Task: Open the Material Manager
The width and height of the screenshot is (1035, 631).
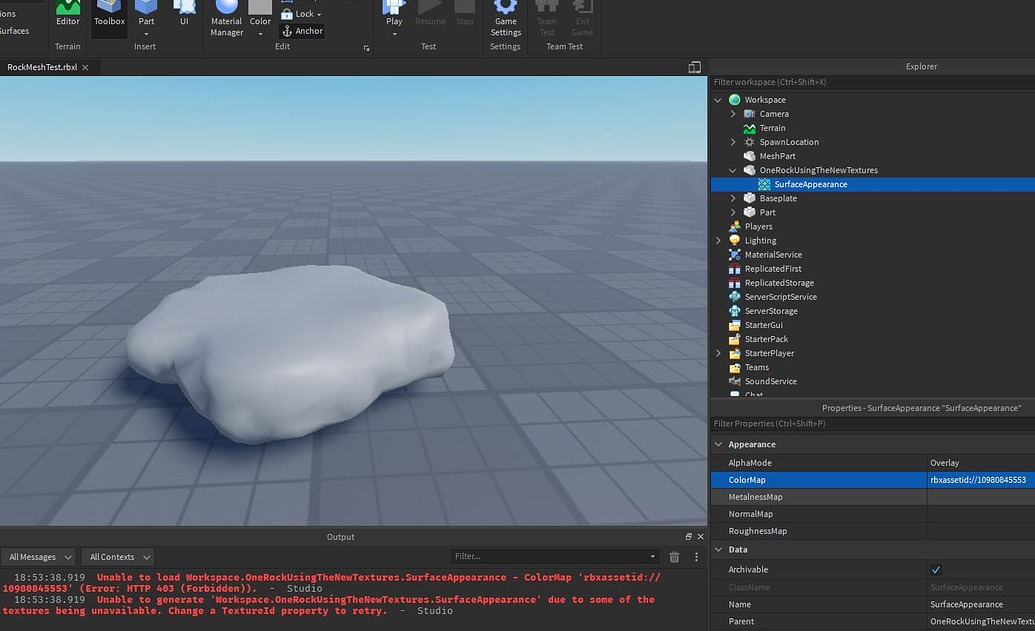Action: [226, 18]
